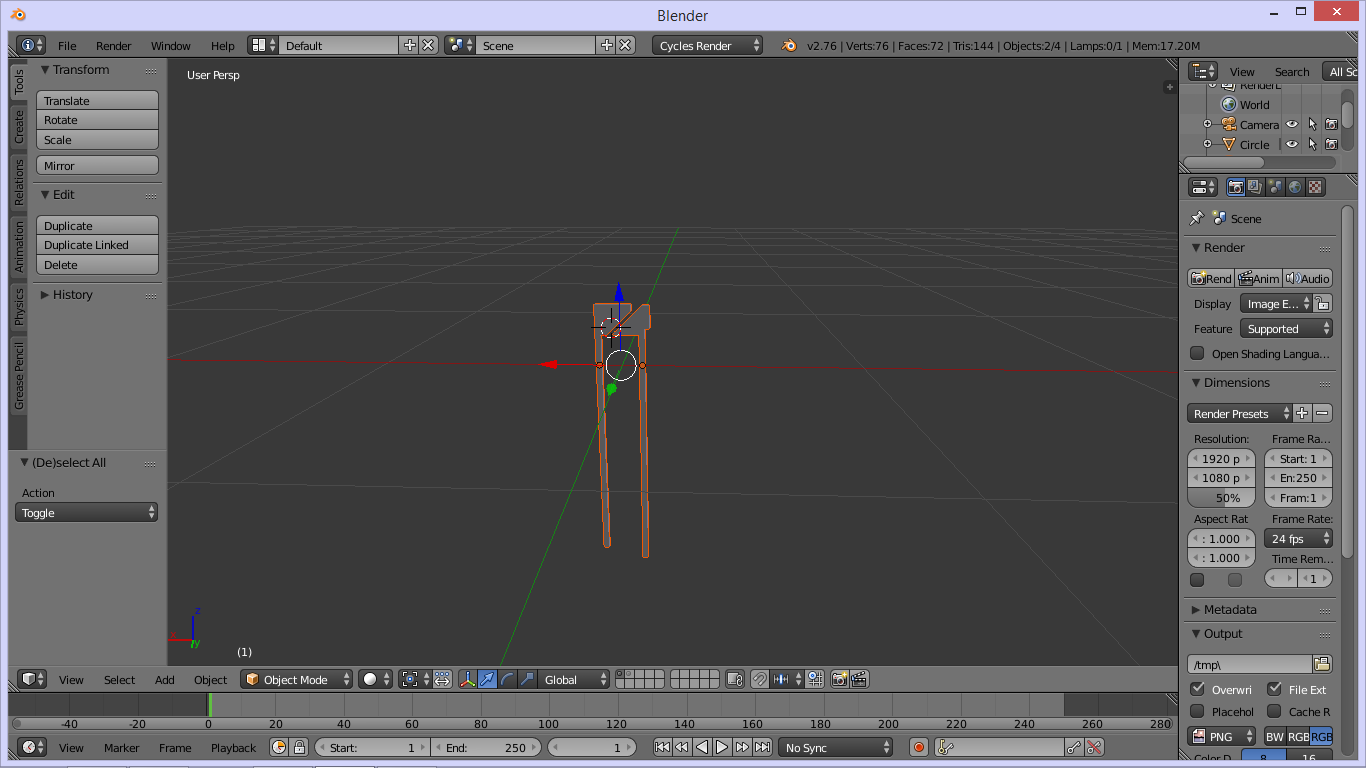
Task: Open the Feature set Supported dropdown
Action: tap(1286, 328)
